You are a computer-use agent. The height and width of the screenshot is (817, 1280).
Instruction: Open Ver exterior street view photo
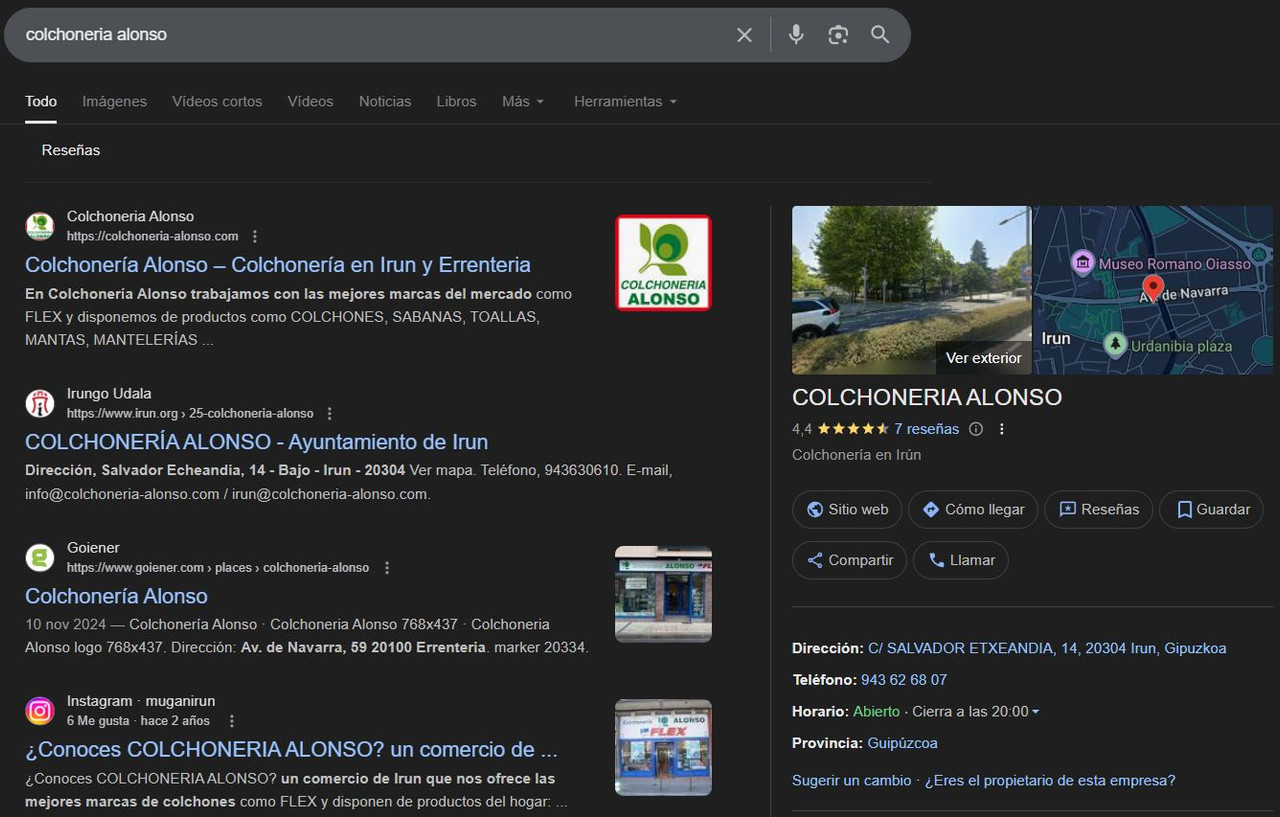pos(911,290)
